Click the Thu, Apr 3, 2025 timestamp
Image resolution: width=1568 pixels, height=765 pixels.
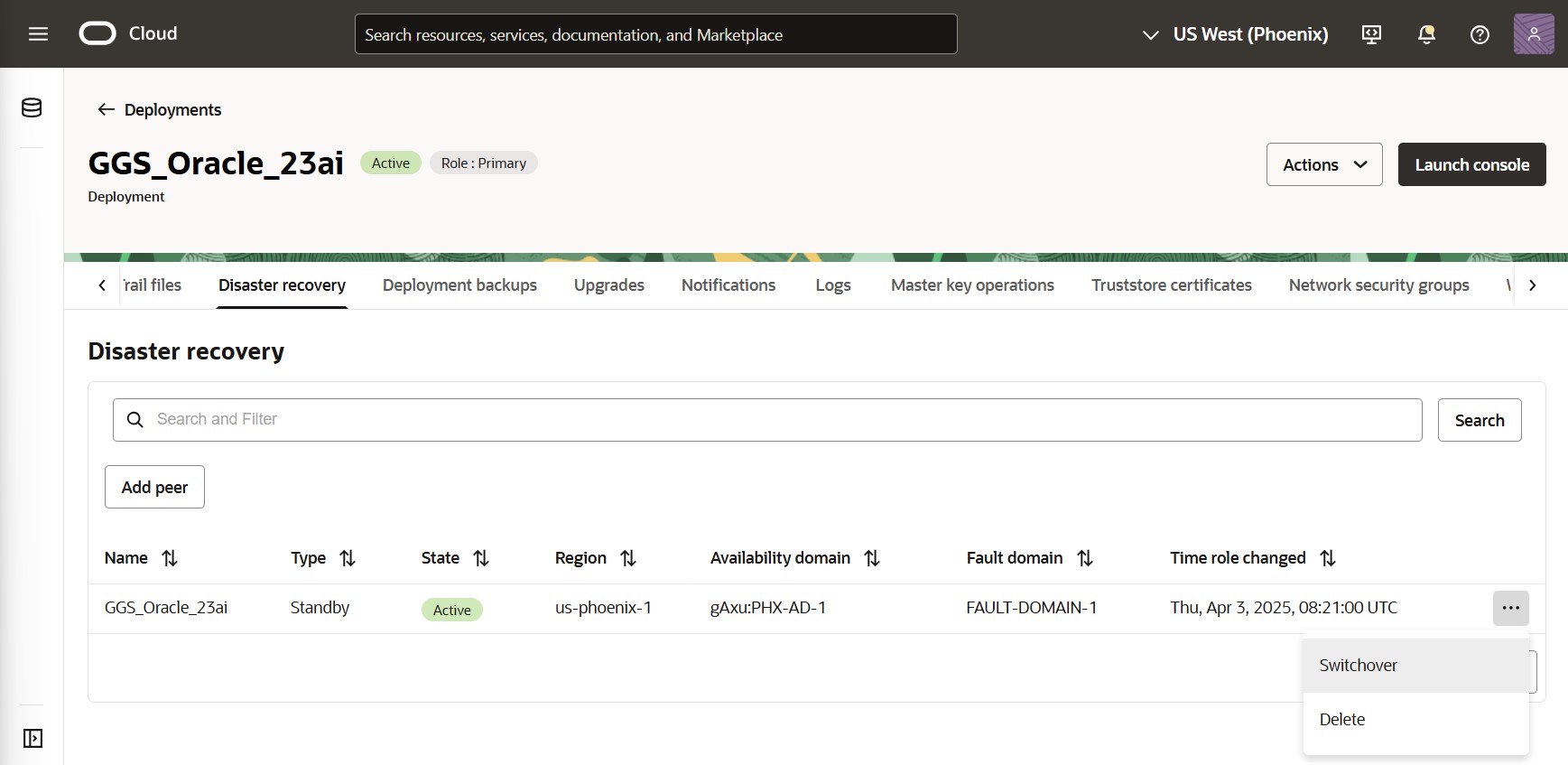tap(1284, 608)
